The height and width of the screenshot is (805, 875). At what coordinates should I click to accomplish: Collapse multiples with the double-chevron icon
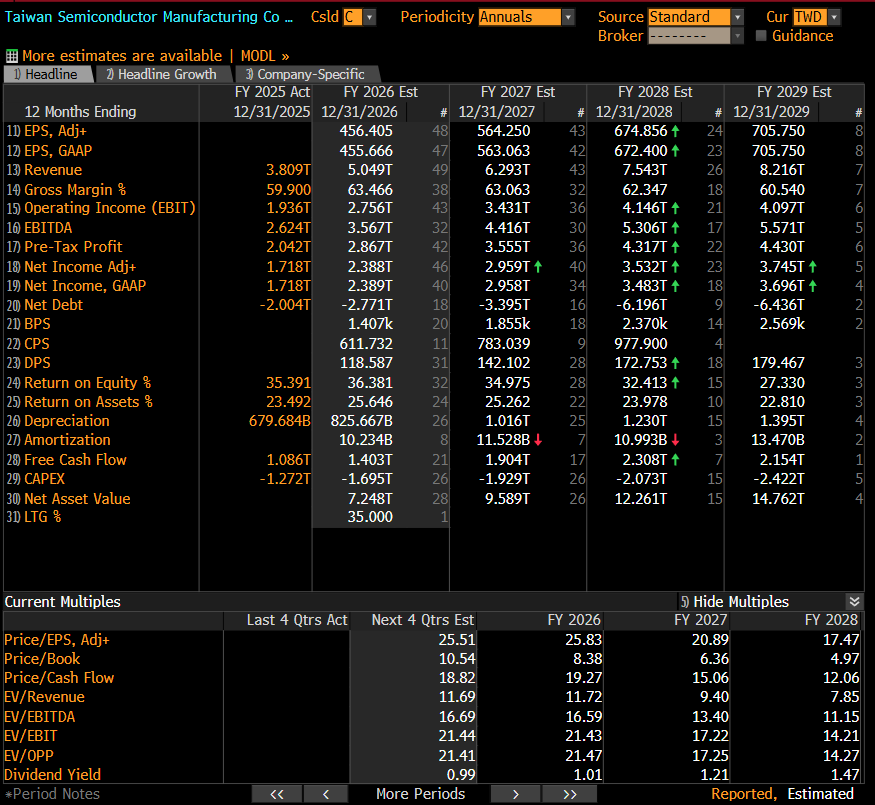(854, 601)
